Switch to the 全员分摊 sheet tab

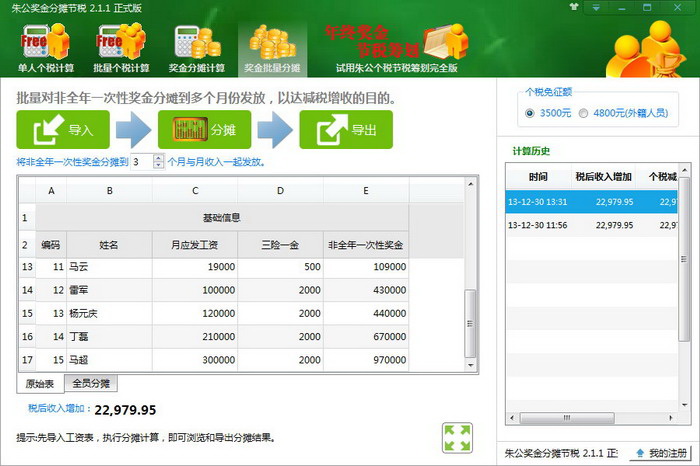[x=91, y=383]
